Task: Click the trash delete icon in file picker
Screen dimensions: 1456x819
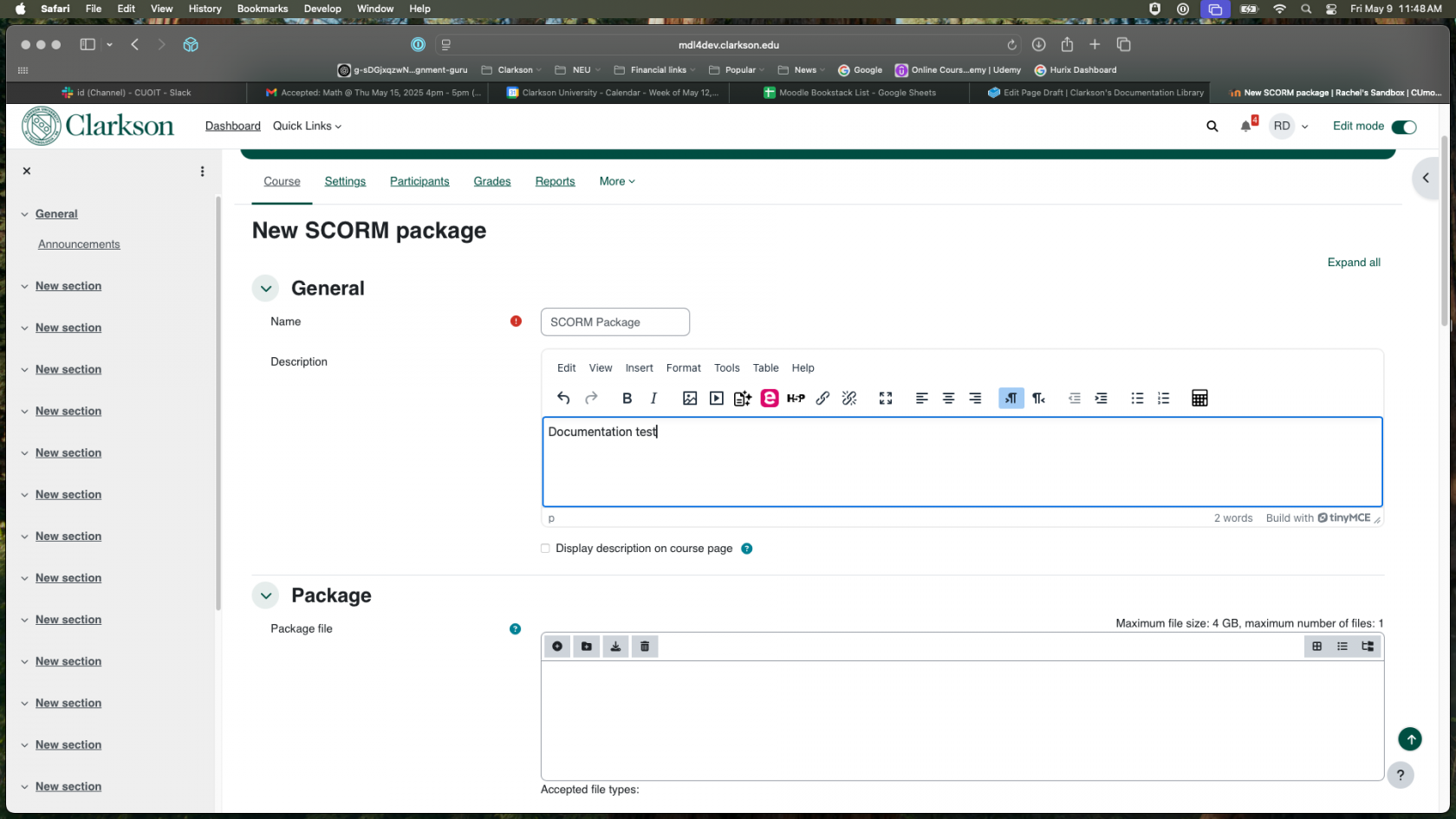Action: [x=645, y=647]
